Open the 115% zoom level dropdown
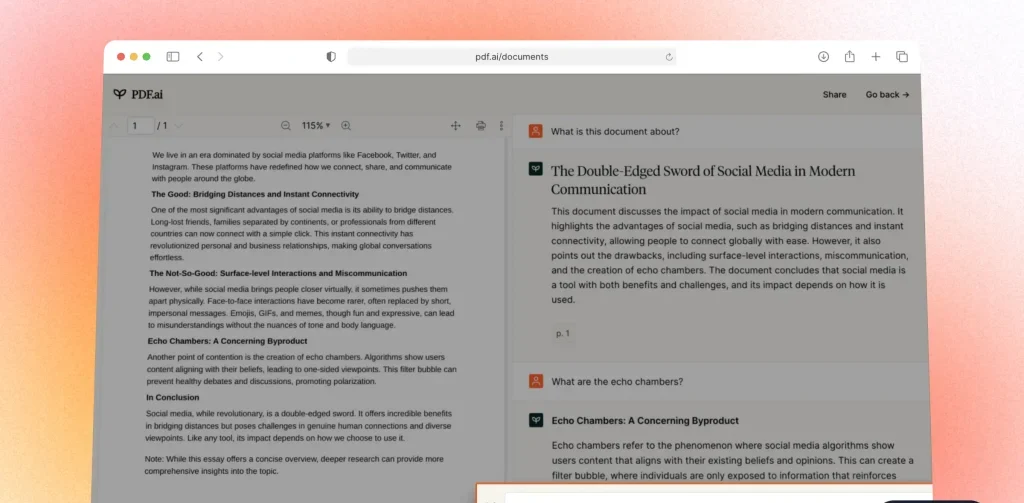1024x503 pixels. pos(314,126)
